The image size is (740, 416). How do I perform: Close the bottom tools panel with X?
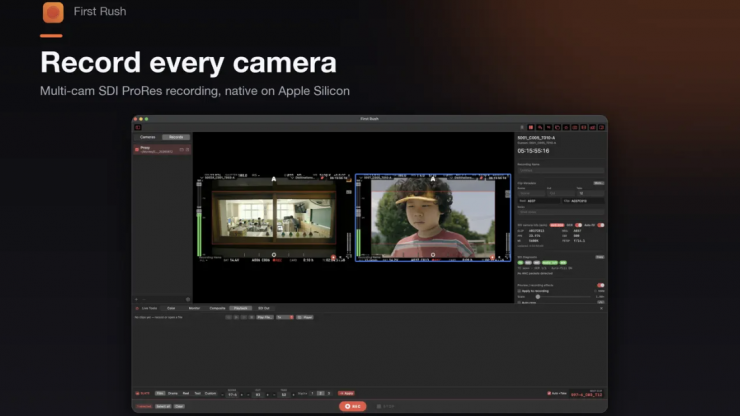click(601, 308)
